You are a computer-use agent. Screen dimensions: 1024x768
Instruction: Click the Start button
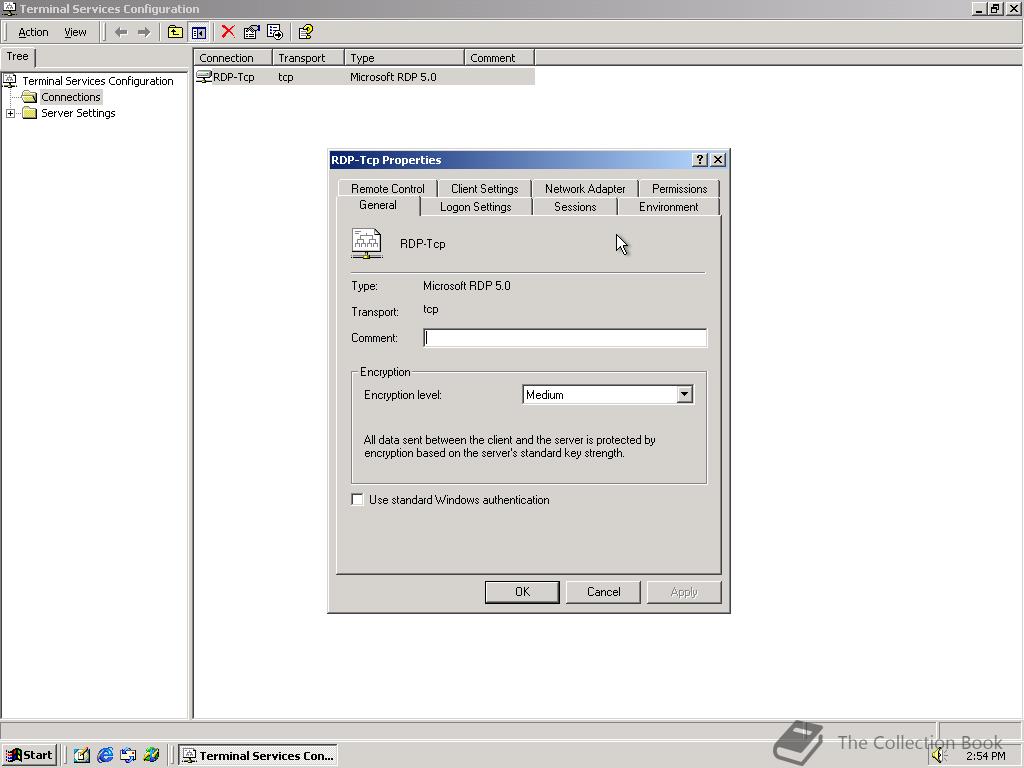click(x=29, y=755)
